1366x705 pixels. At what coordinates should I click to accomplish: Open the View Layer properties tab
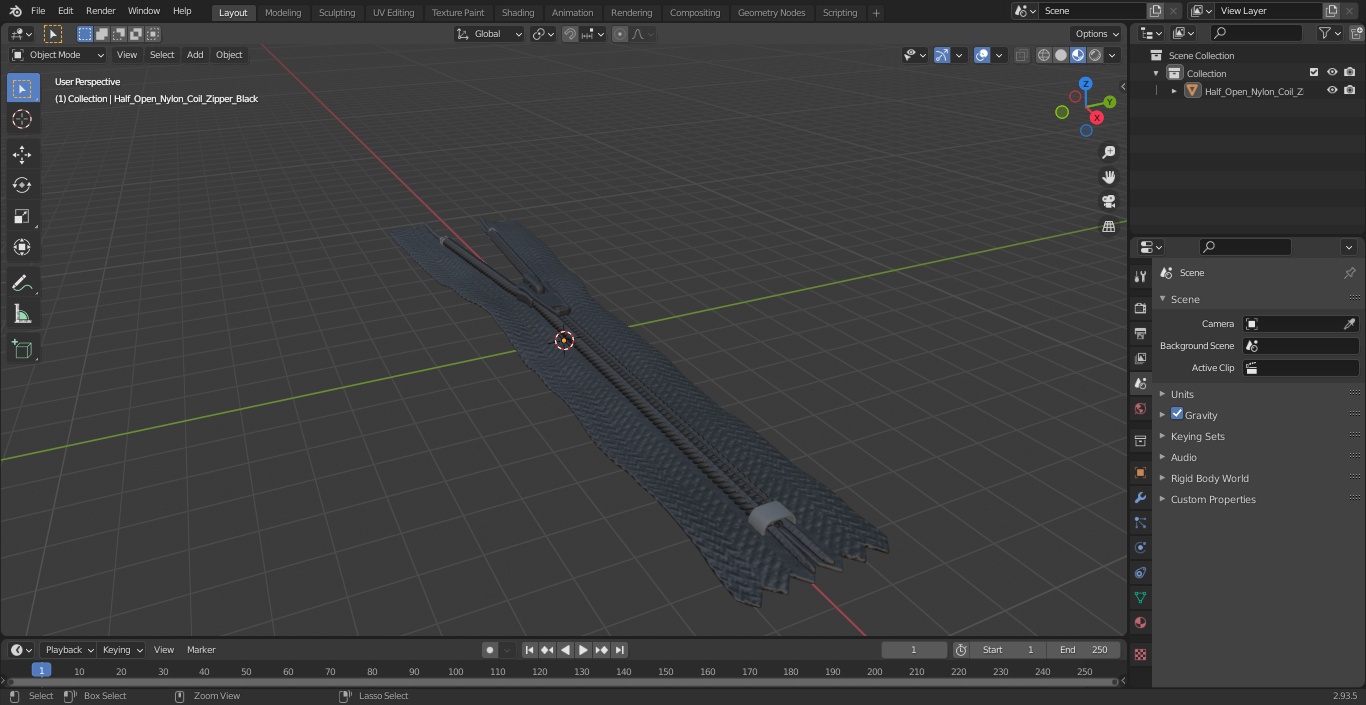click(x=1140, y=358)
